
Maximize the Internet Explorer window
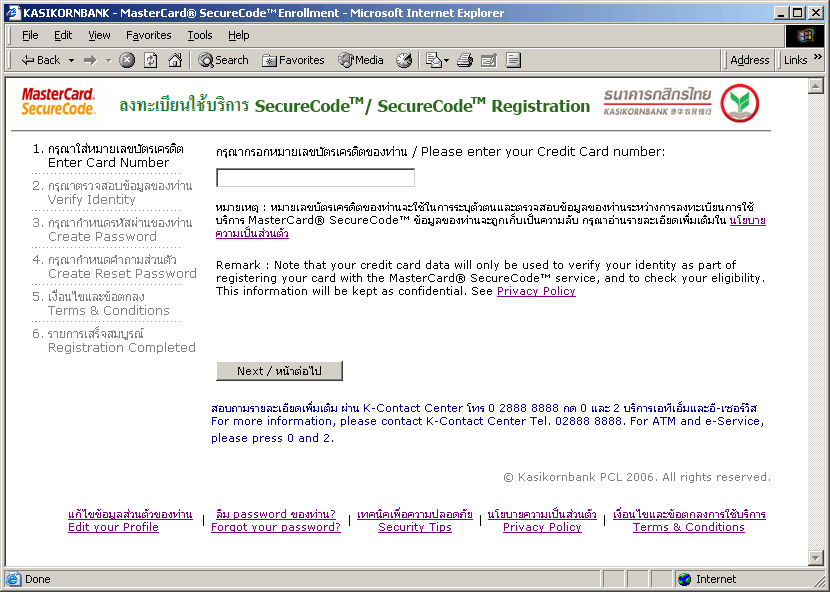[798, 13]
